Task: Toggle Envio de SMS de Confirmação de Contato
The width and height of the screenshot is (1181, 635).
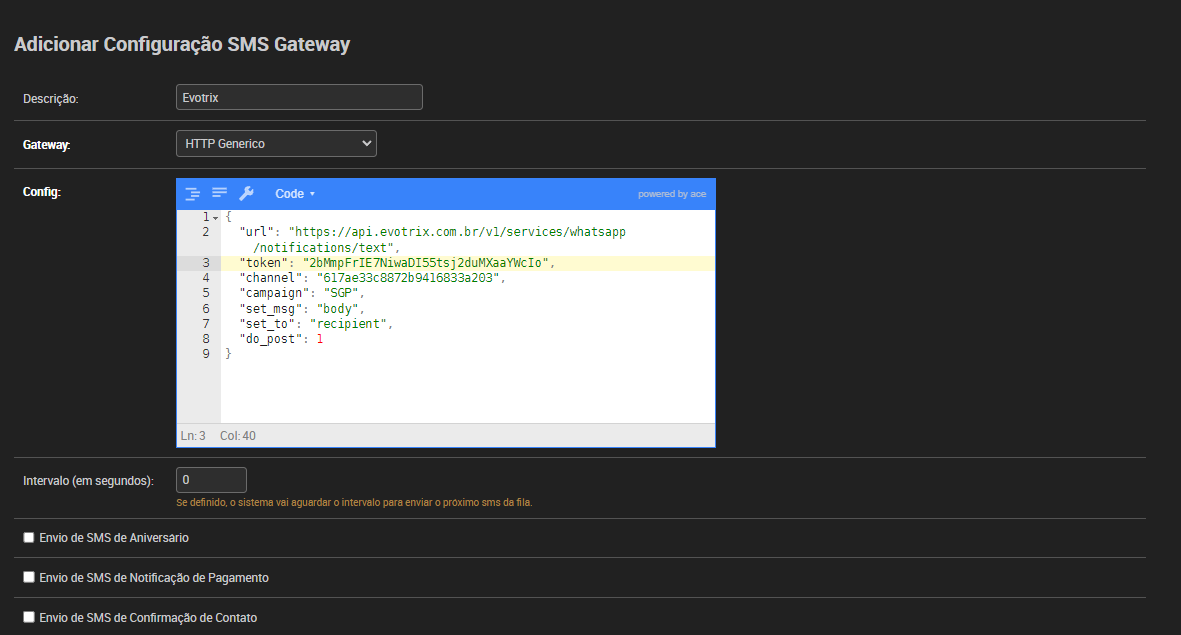Action: pos(29,618)
